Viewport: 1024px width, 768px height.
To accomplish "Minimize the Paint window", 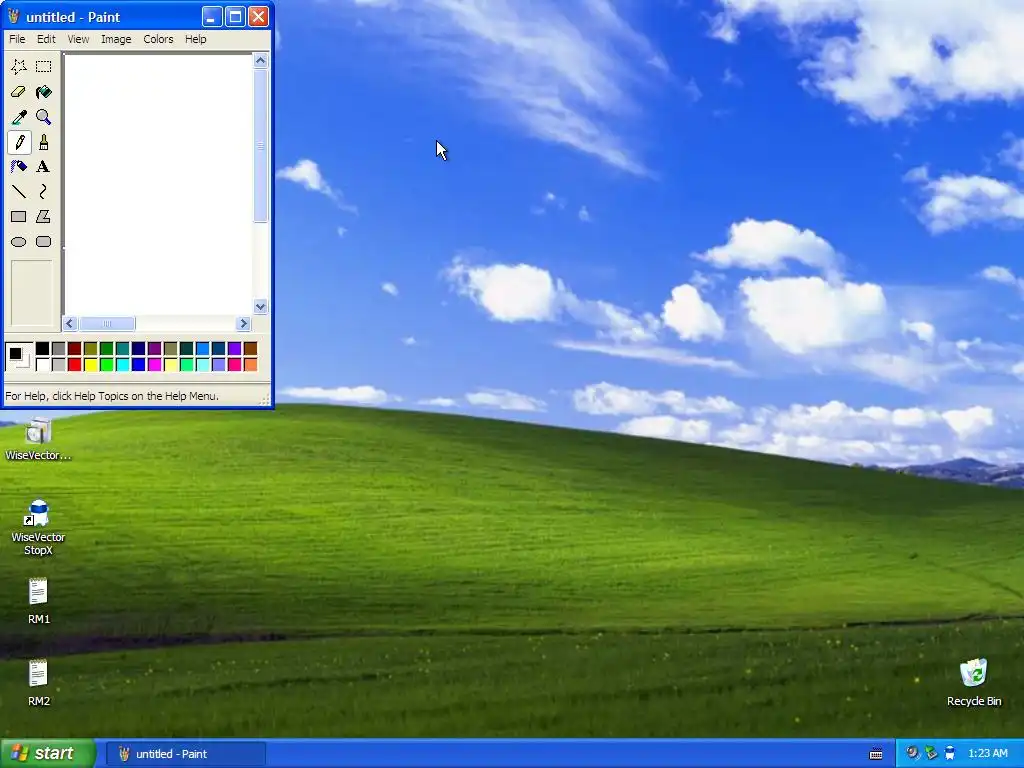I will tap(212, 16).
